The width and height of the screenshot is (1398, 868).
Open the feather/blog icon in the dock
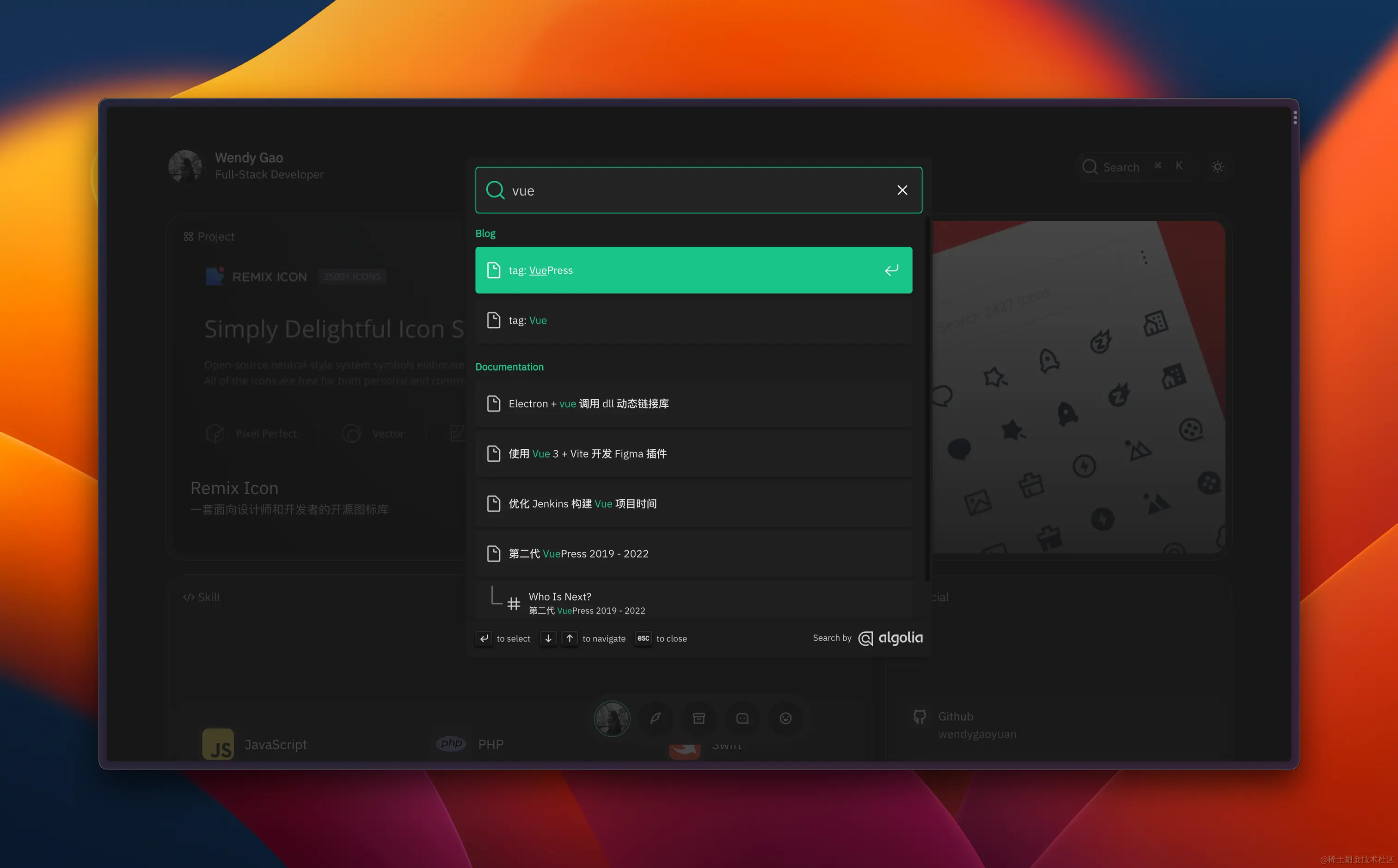tap(655, 718)
